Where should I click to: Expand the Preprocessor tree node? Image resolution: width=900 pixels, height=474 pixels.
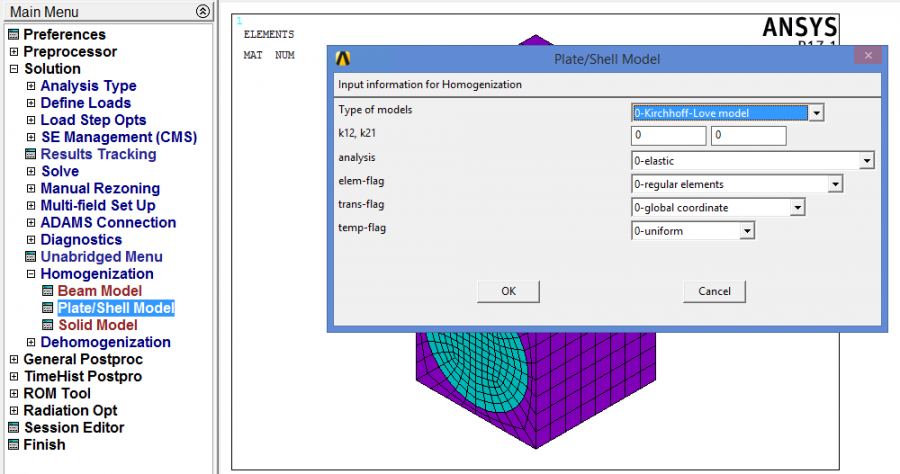coord(14,52)
